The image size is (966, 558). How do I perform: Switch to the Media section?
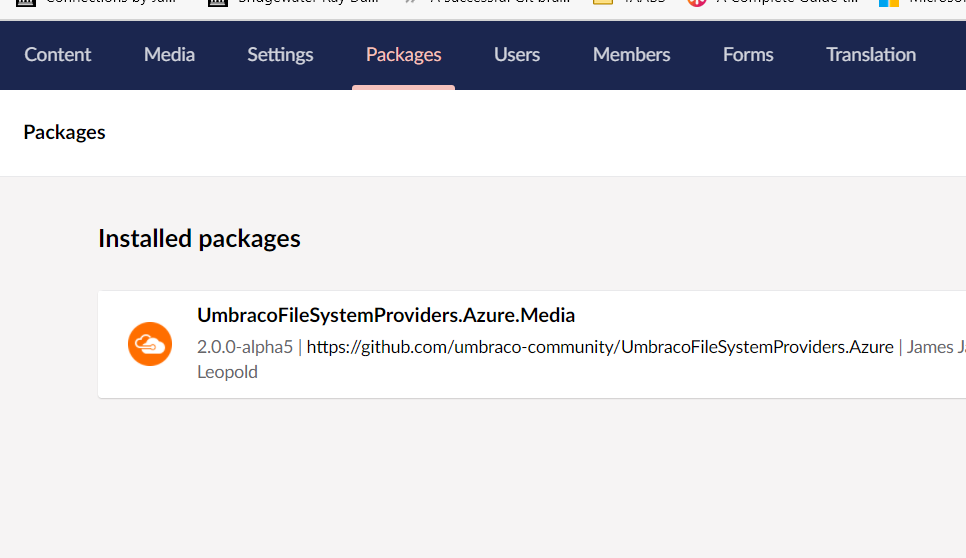point(169,55)
